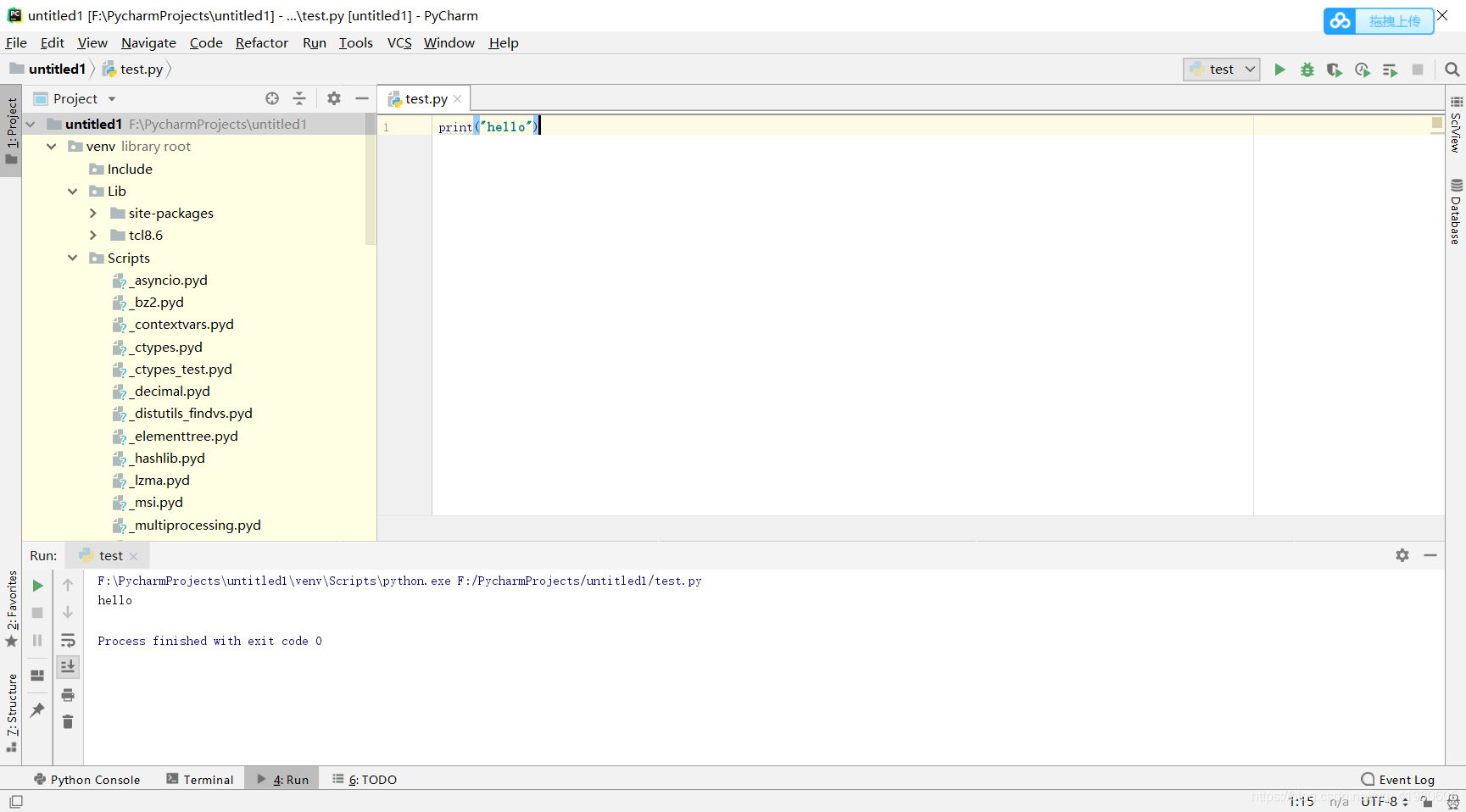Collapse all in Project panel
Viewport: 1466px width, 812px height.
pyautogui.click(x=299, y=98)
